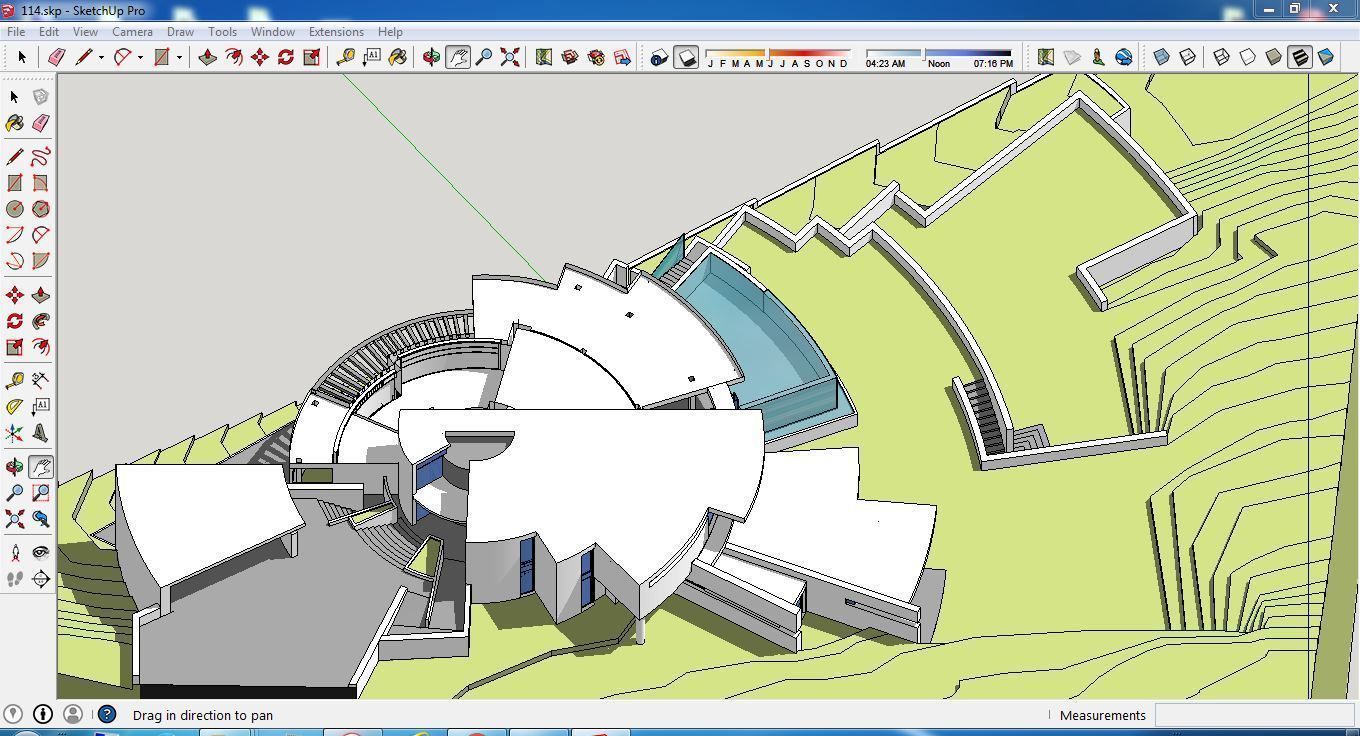The image size is (1360, 736).
Task: Expand the Shape tool dropdown arrow
Action: 179,57
